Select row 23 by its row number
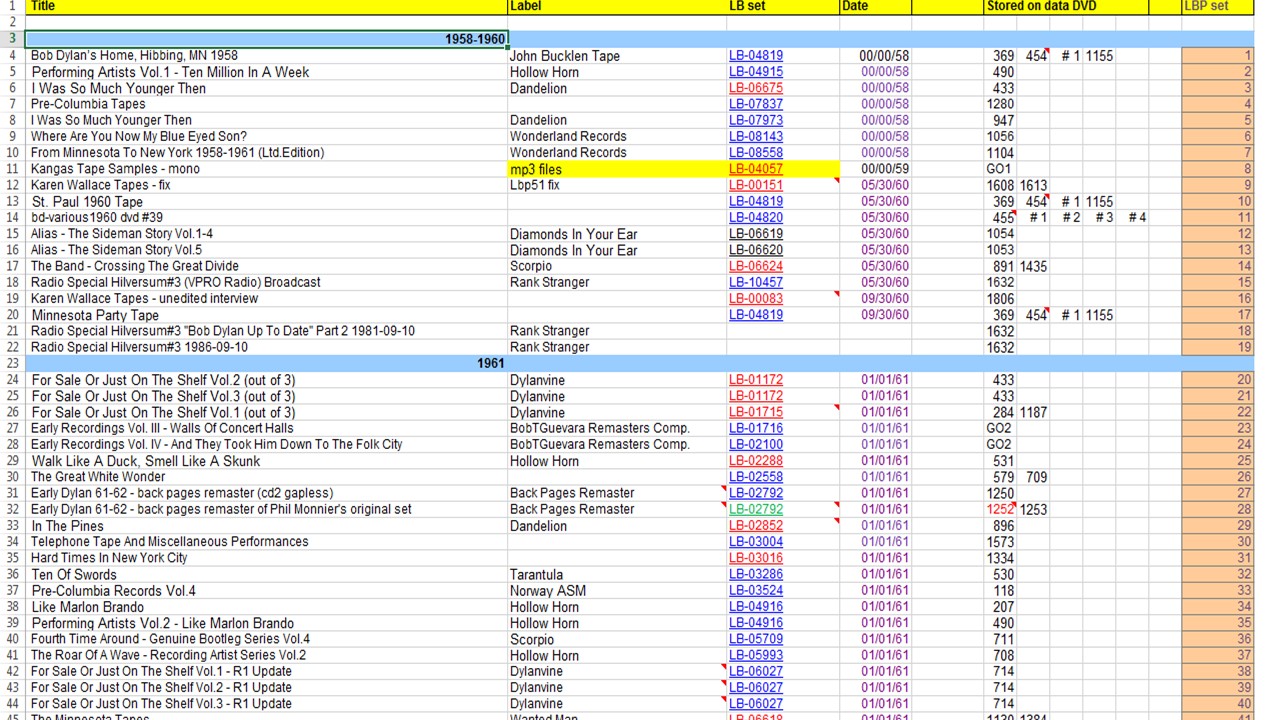This screenshot has height=720, width=1280. click(x=12, y=363)
